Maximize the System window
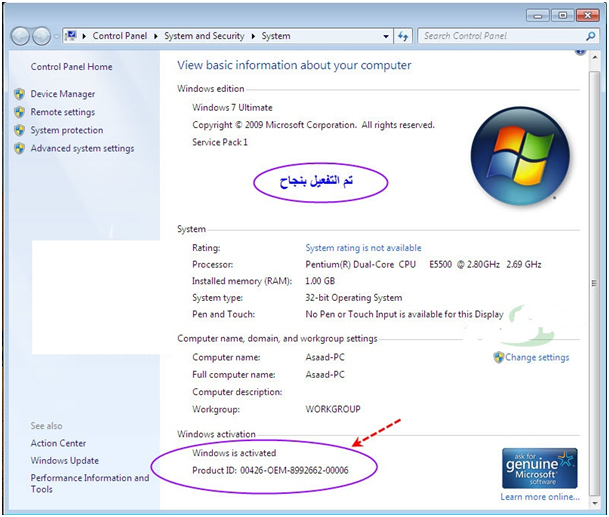The image size is (609, 517). [x=562, y=16]
